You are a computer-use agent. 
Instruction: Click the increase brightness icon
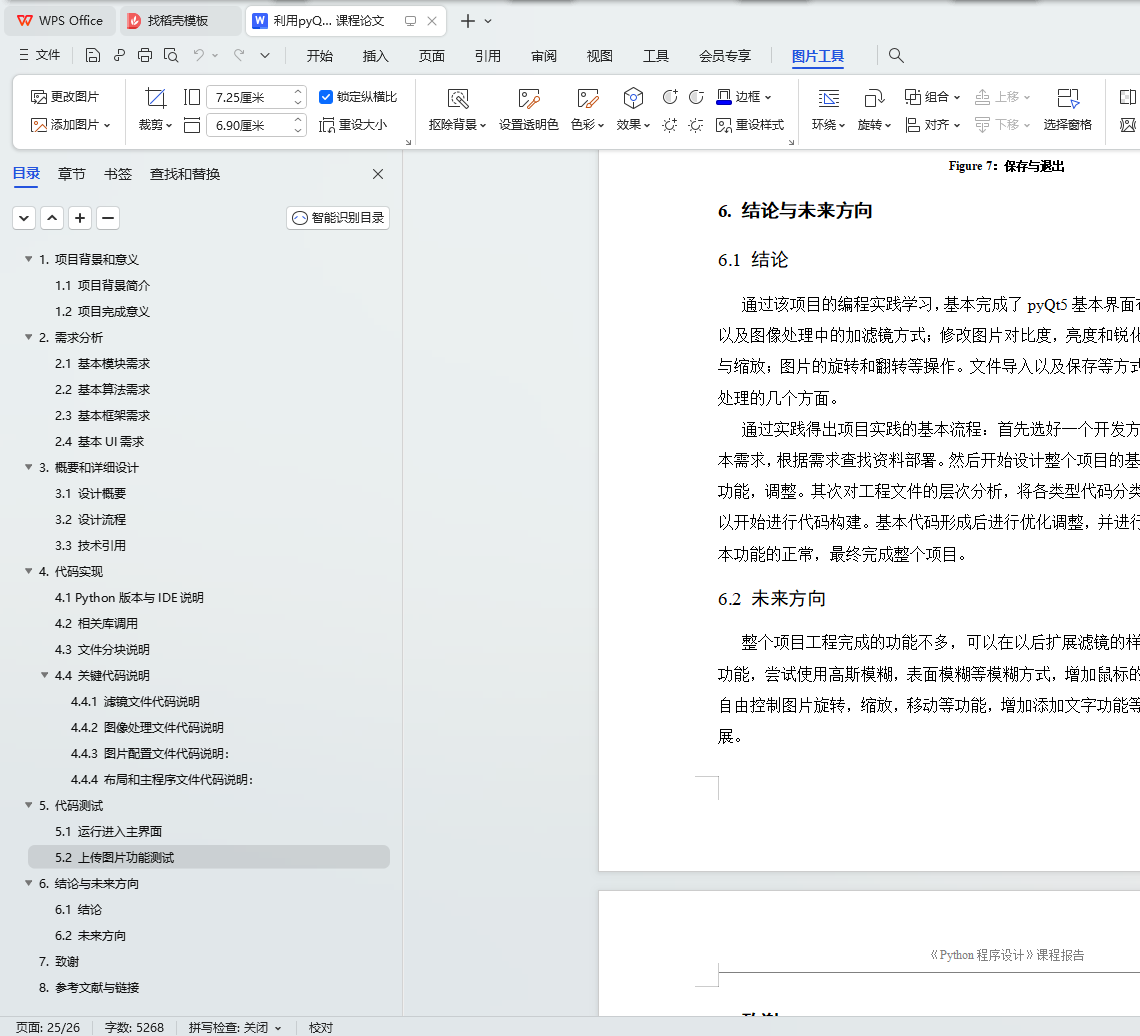coord(670,125)
